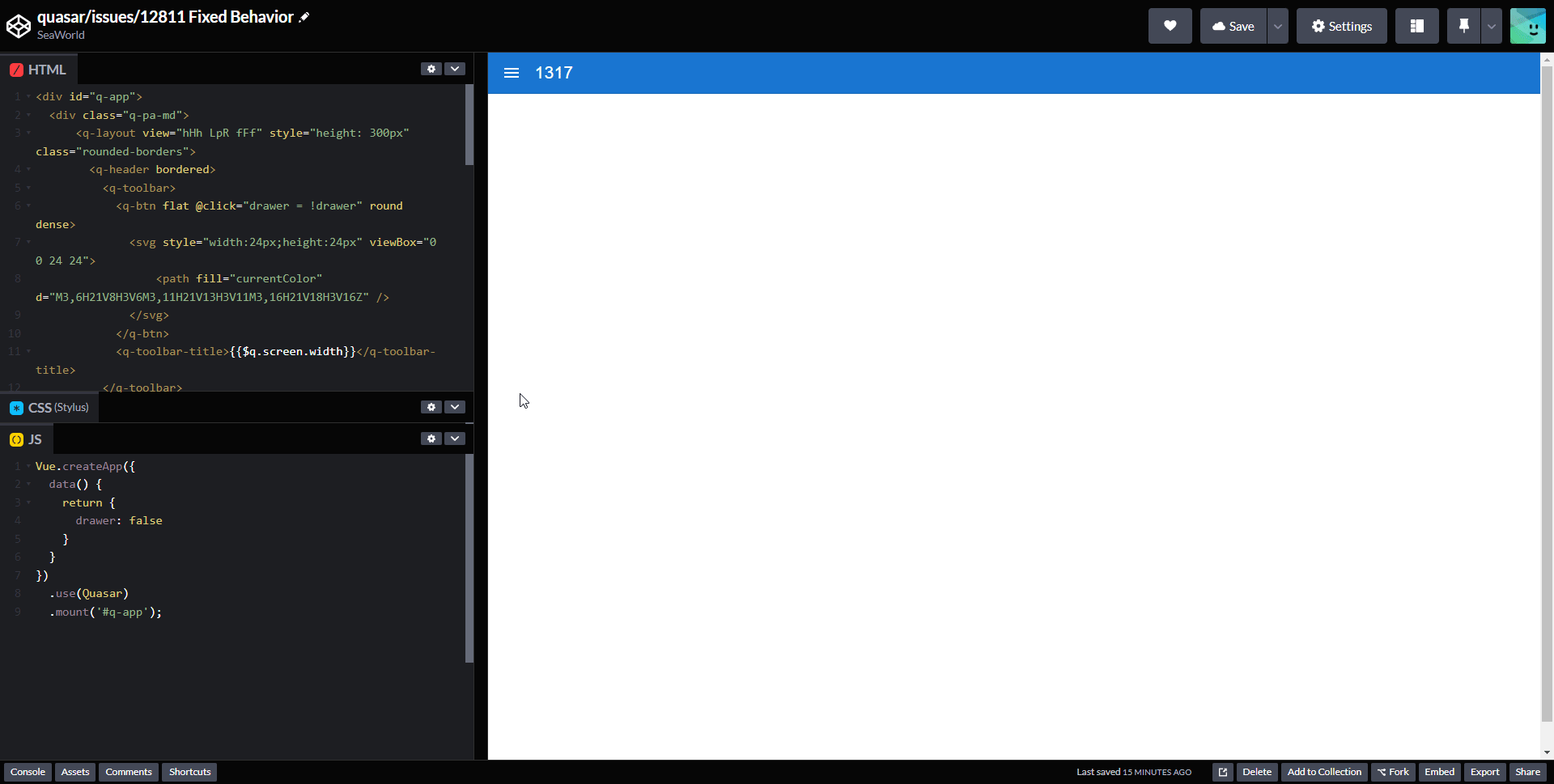
Task: Open your profile avatar menu
Action: (1528, 25)
